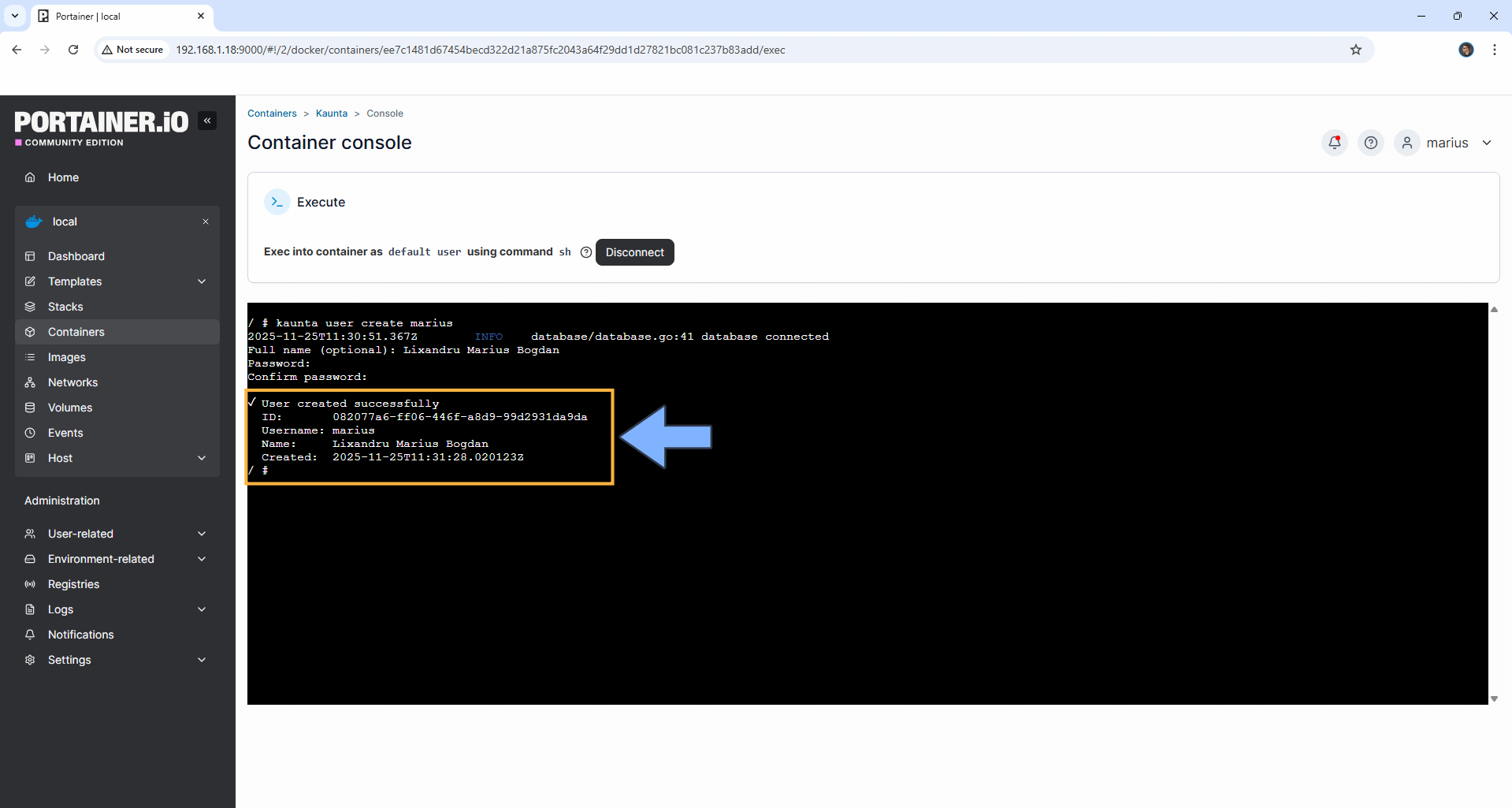This screenshot has width=1512, height=808.
Task: Go to Stacks in sidebar
Action: (65, 307)
